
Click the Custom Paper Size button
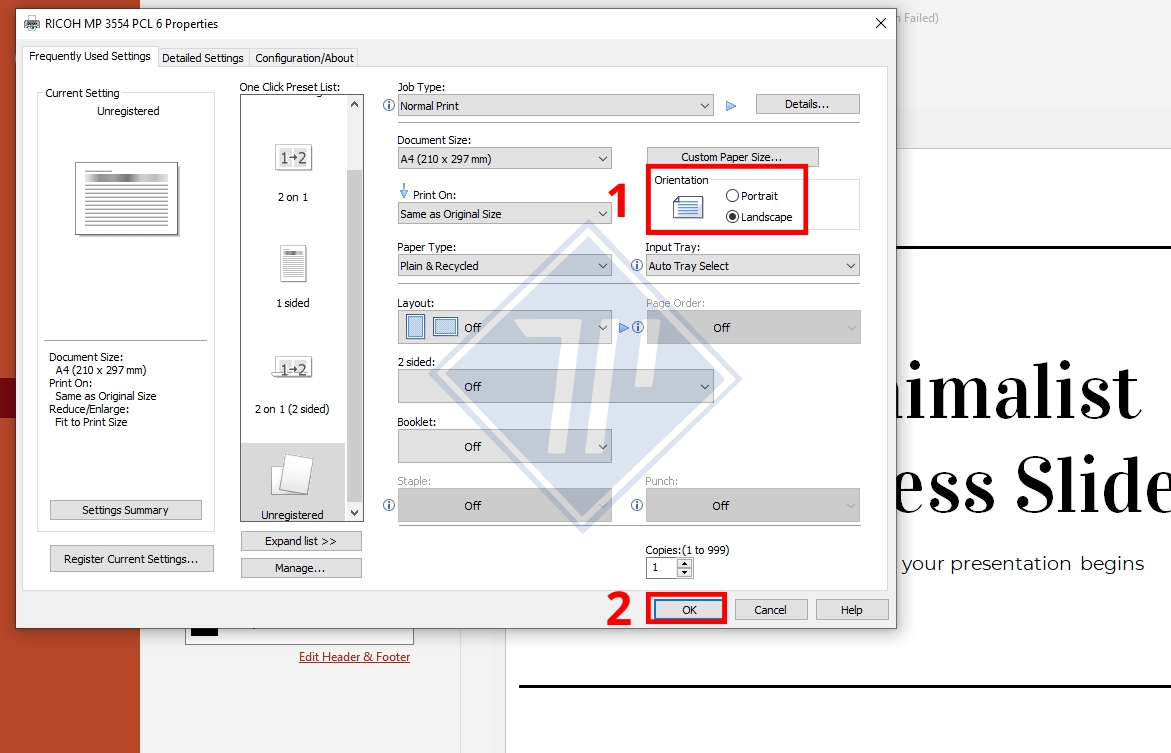pyautogui.click(x=732, y=156)
